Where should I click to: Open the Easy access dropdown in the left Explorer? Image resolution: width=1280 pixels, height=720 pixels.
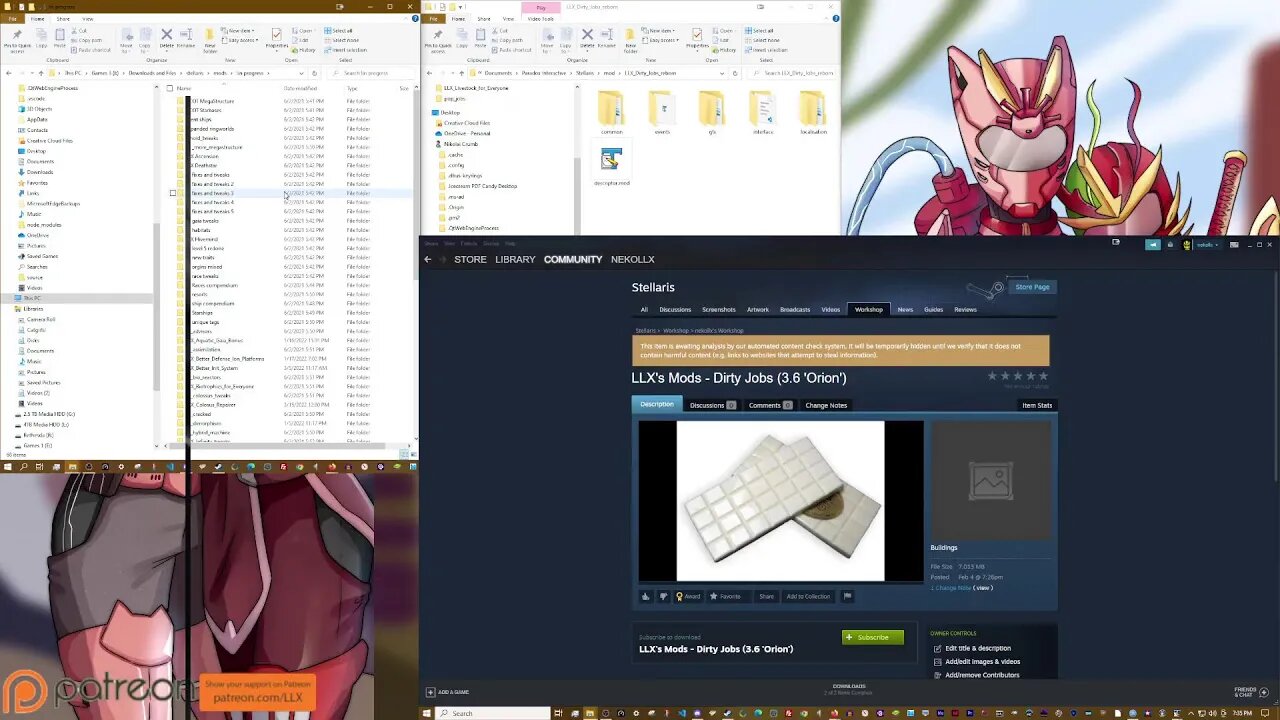coord(241,40)
